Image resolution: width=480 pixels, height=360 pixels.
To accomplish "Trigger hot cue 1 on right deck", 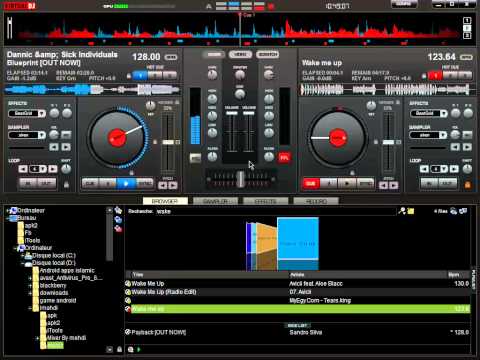I will (435, 76).
